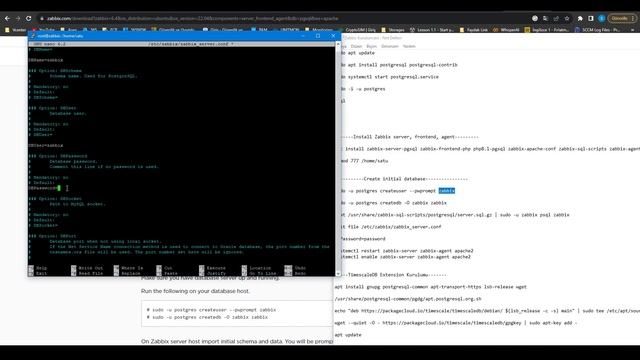
Task: Open the Biçim menu in Notepad
Action: [x=371, y=47]
